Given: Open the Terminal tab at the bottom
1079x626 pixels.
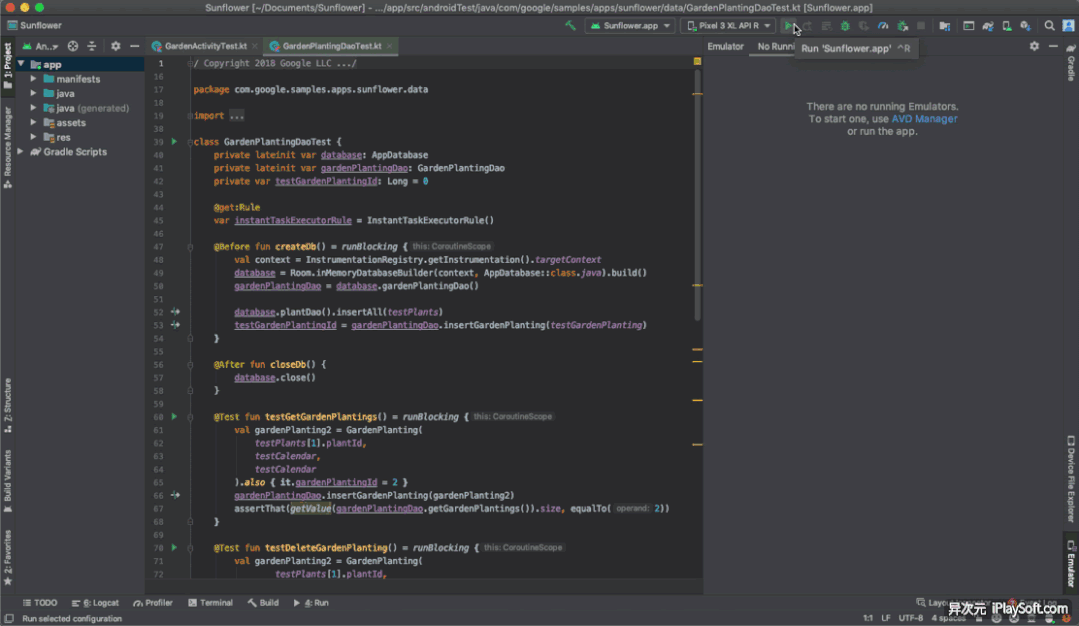Looking at the screenshot, I should click(210, 603).
